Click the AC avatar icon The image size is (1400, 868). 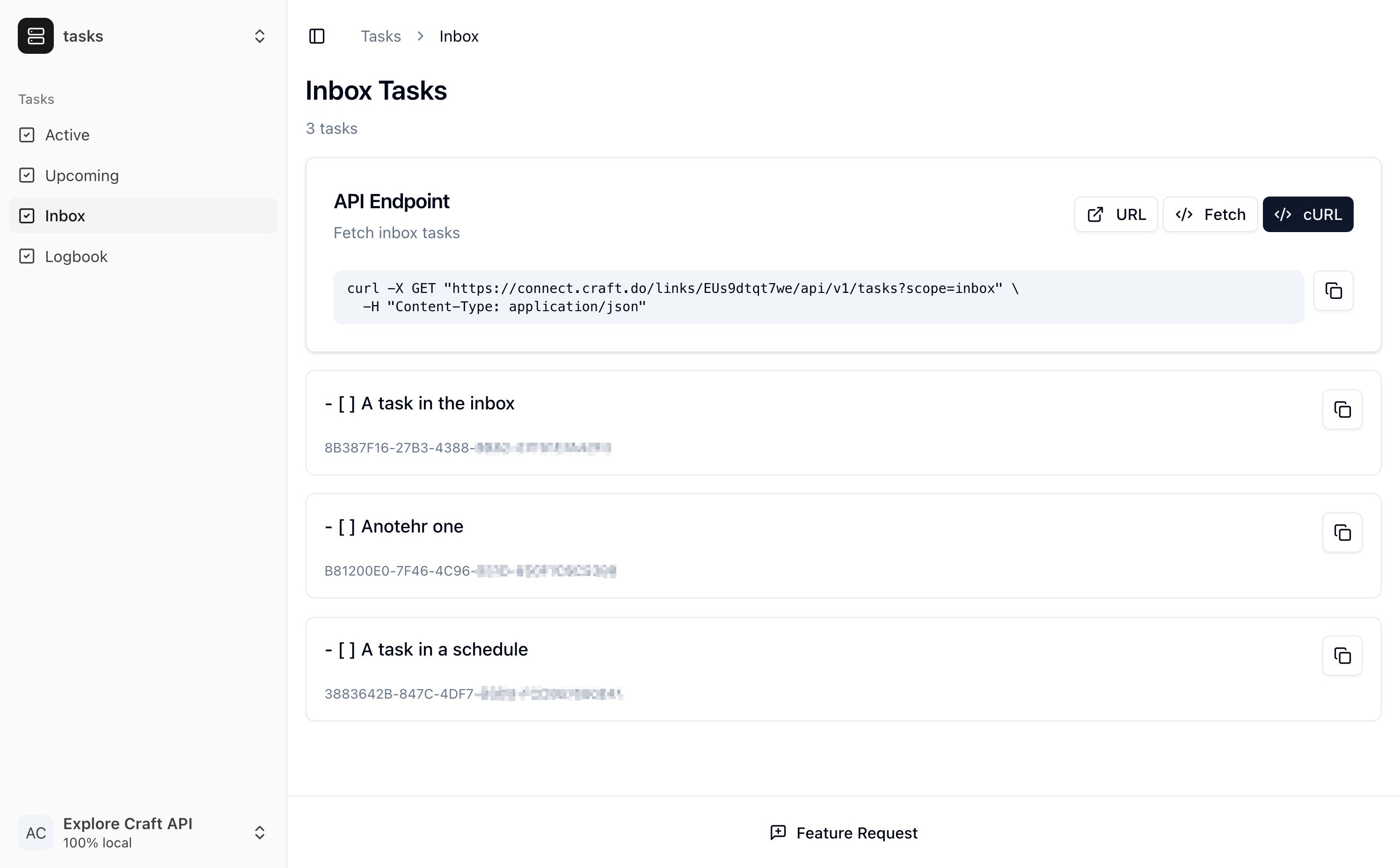click(x=35, y=832)
